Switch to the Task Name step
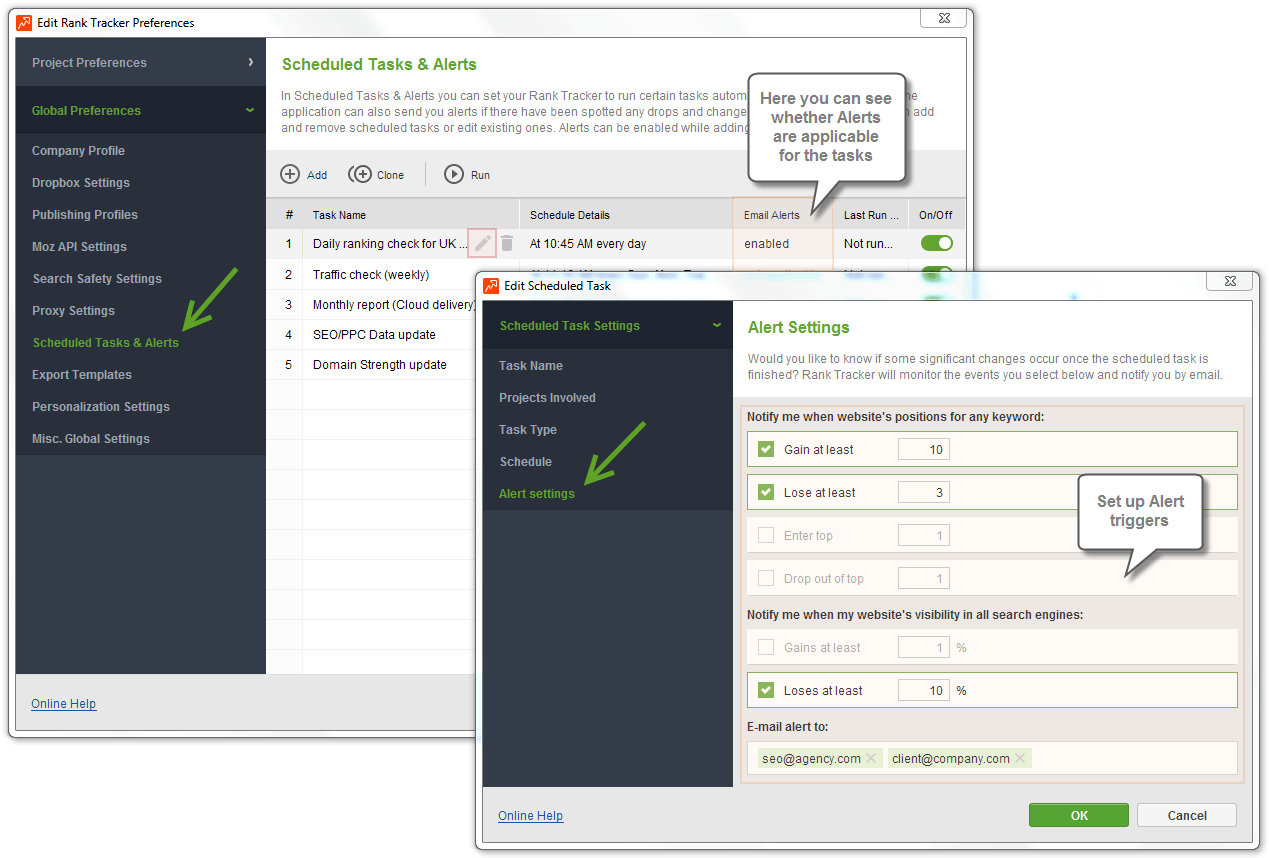The height and width of the screenshot is (858, 1269). (x=531, y=366)
